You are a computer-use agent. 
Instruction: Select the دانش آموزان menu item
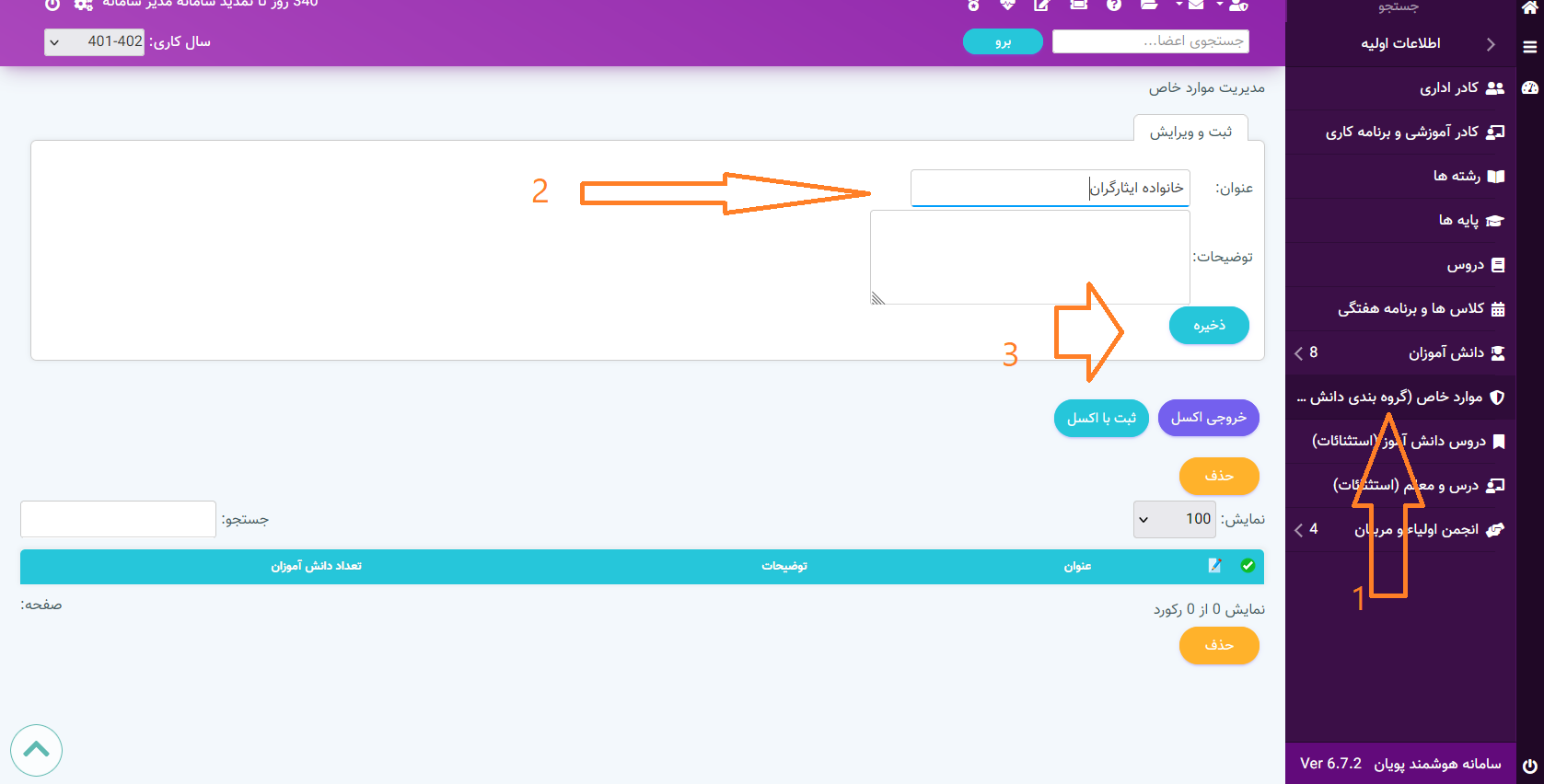click(1400, 353)
